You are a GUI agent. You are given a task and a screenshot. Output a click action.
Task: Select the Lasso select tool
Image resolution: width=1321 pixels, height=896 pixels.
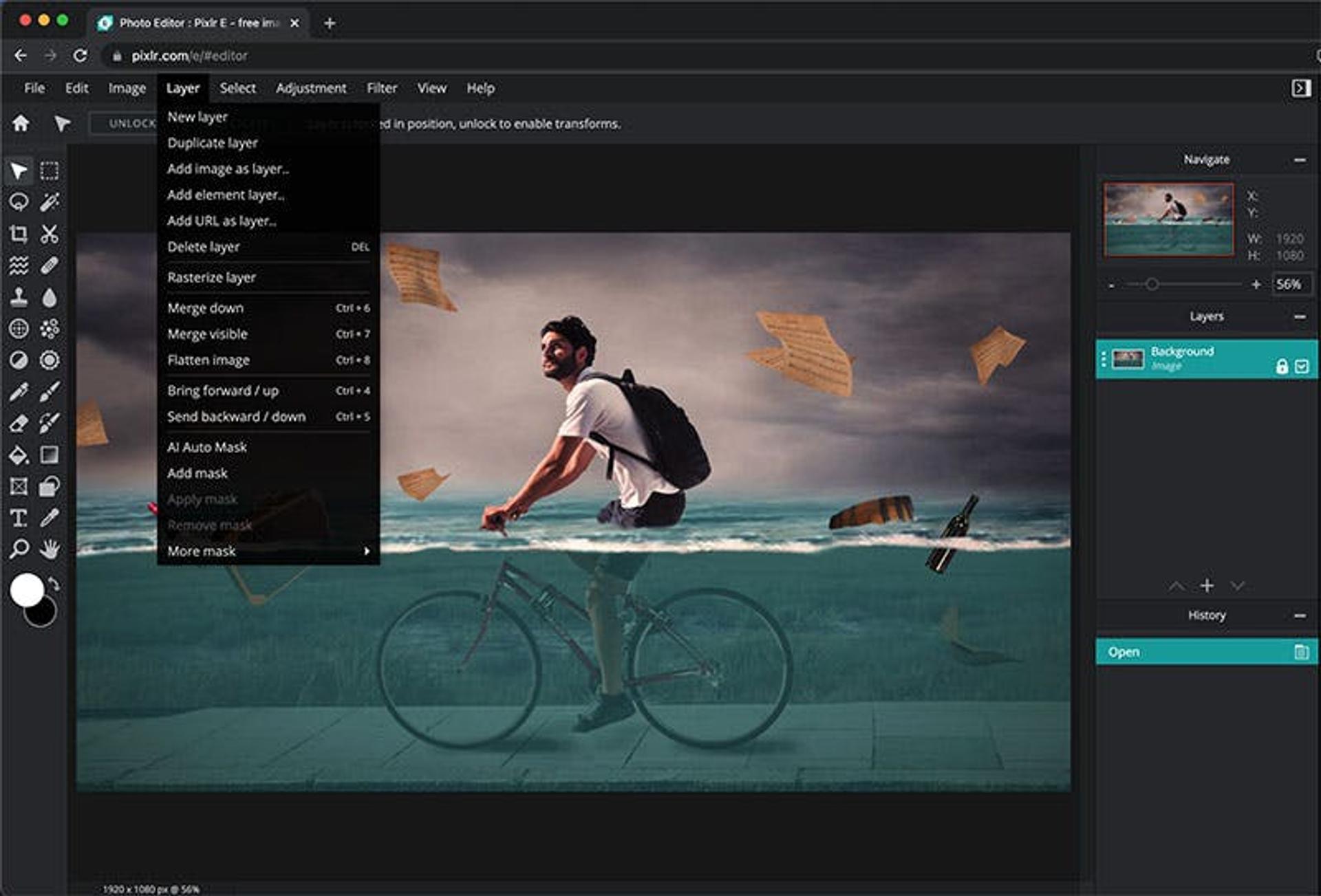point(19,202)
